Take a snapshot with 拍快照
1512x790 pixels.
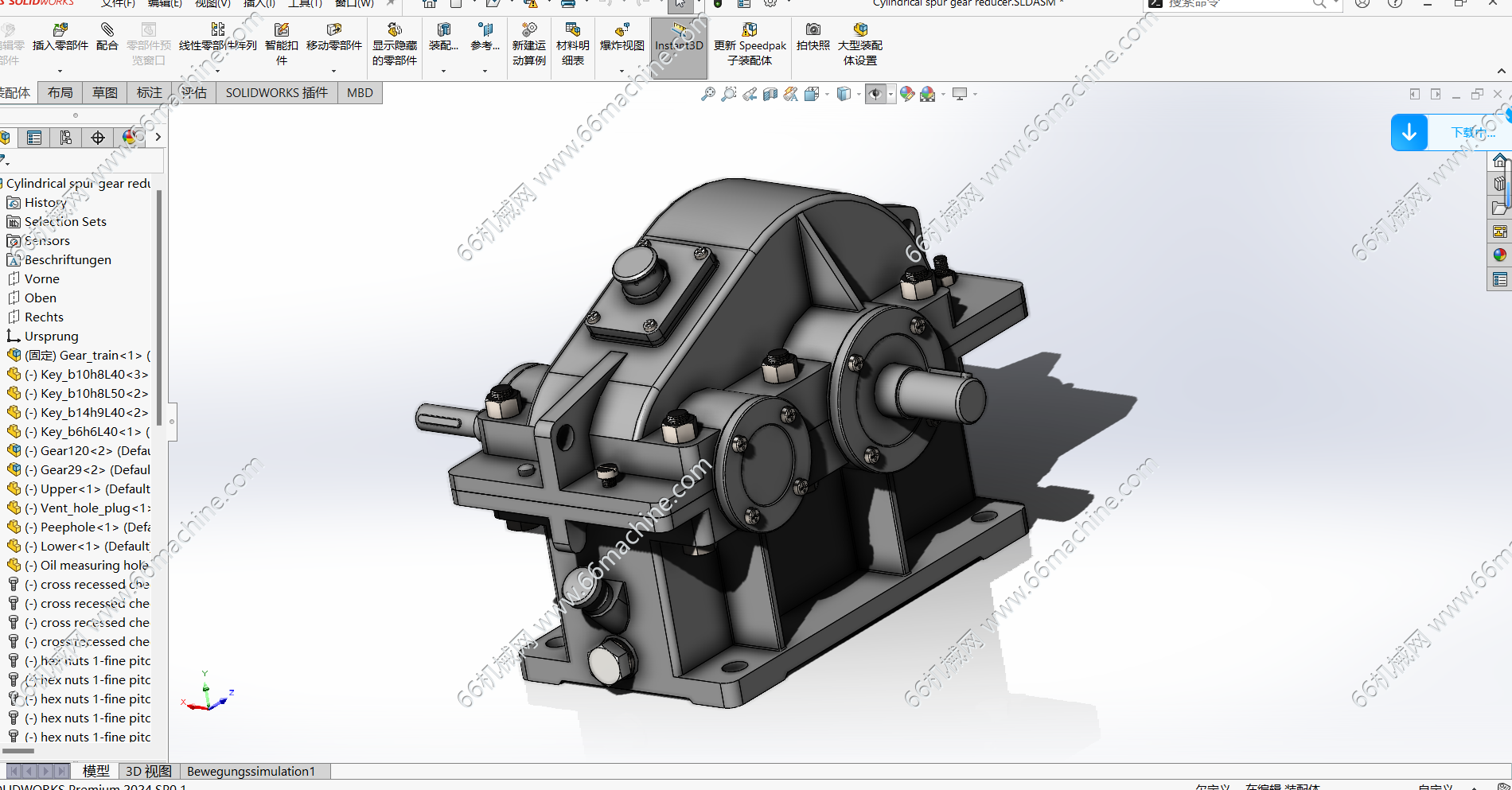(x=813, y=37)
